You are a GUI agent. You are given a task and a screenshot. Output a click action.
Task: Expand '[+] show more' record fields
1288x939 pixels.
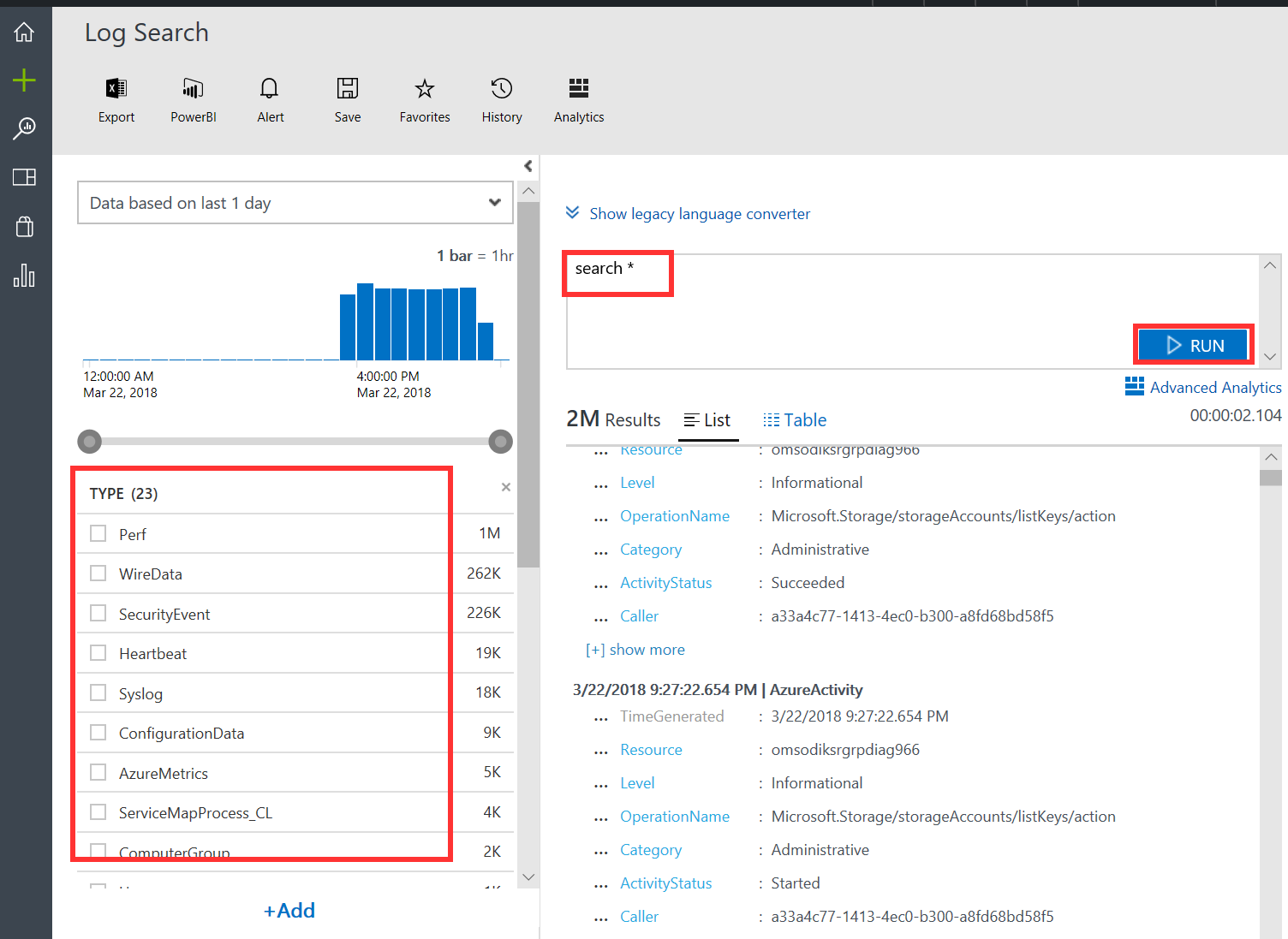(635, 650)
